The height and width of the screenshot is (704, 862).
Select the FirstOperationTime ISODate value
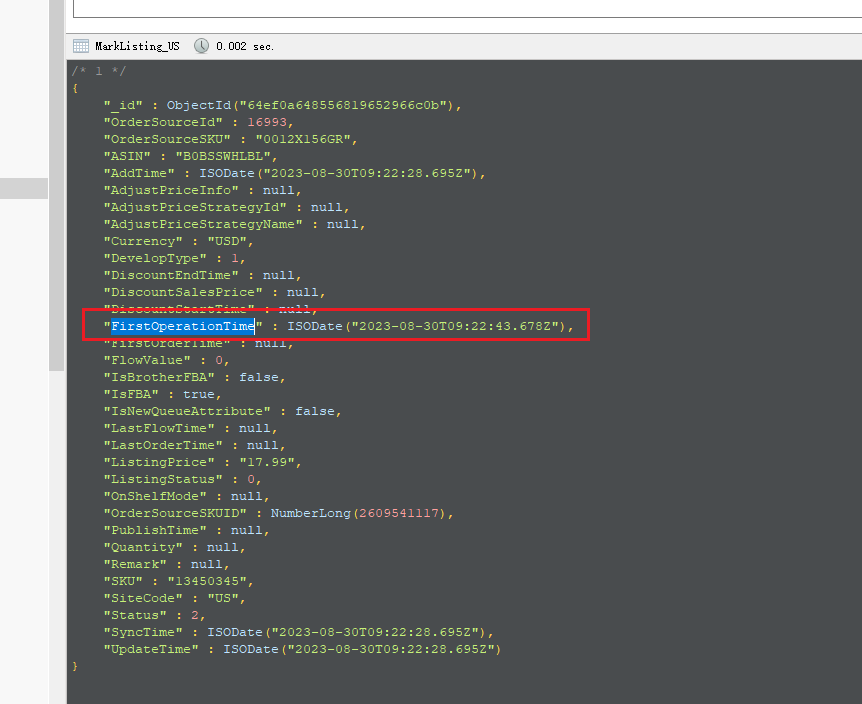coord(427,326)
